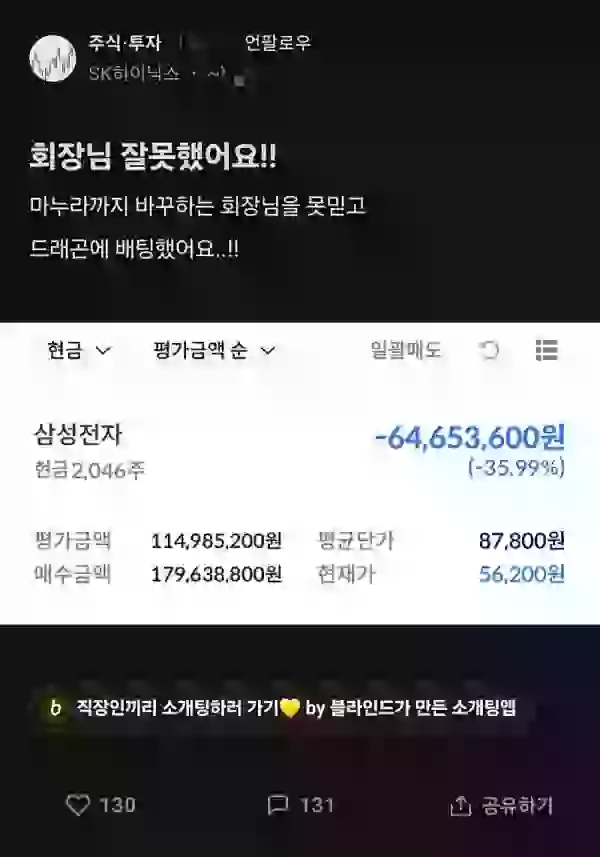Tap the yellow b logo in banner
Viewport: 600px width, 857px height.
[55, 708]
